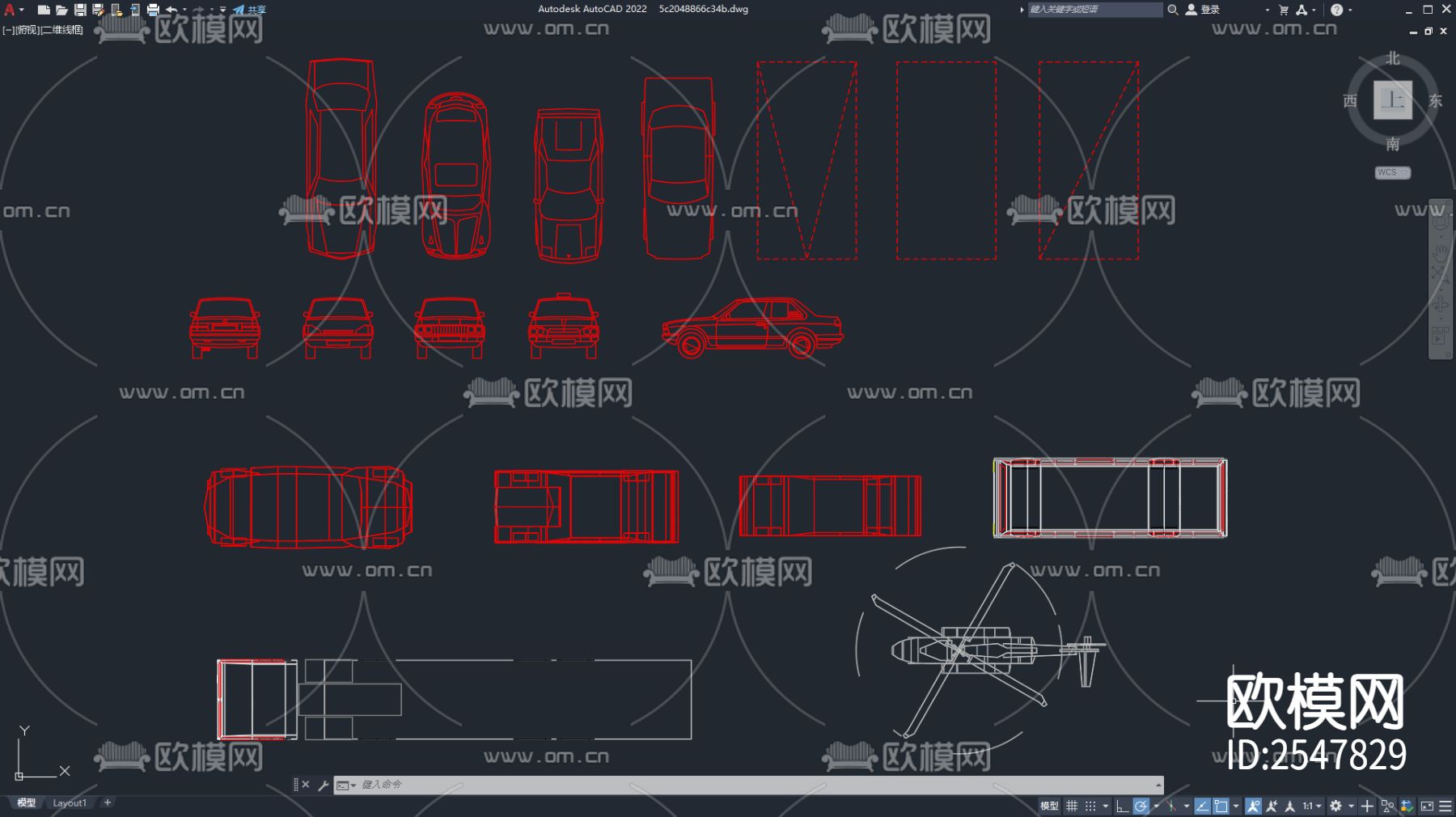Open the 俯视 view controls menu
Viewport: 1456px width, 817px height.
tap(26, 30)
